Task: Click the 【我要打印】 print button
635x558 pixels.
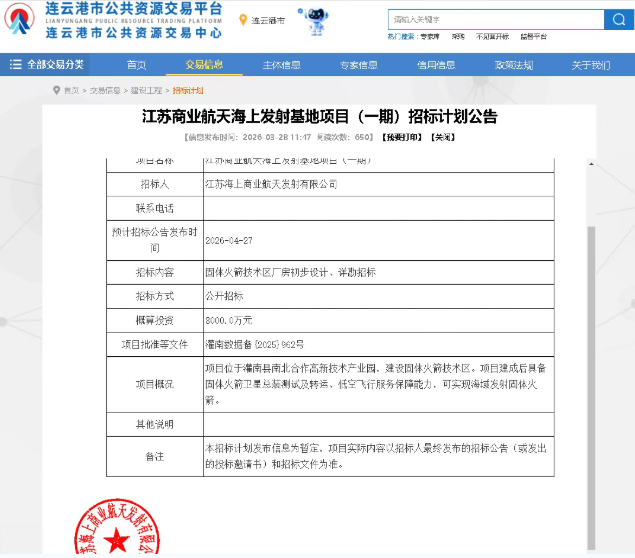Action: coord(402,137)
